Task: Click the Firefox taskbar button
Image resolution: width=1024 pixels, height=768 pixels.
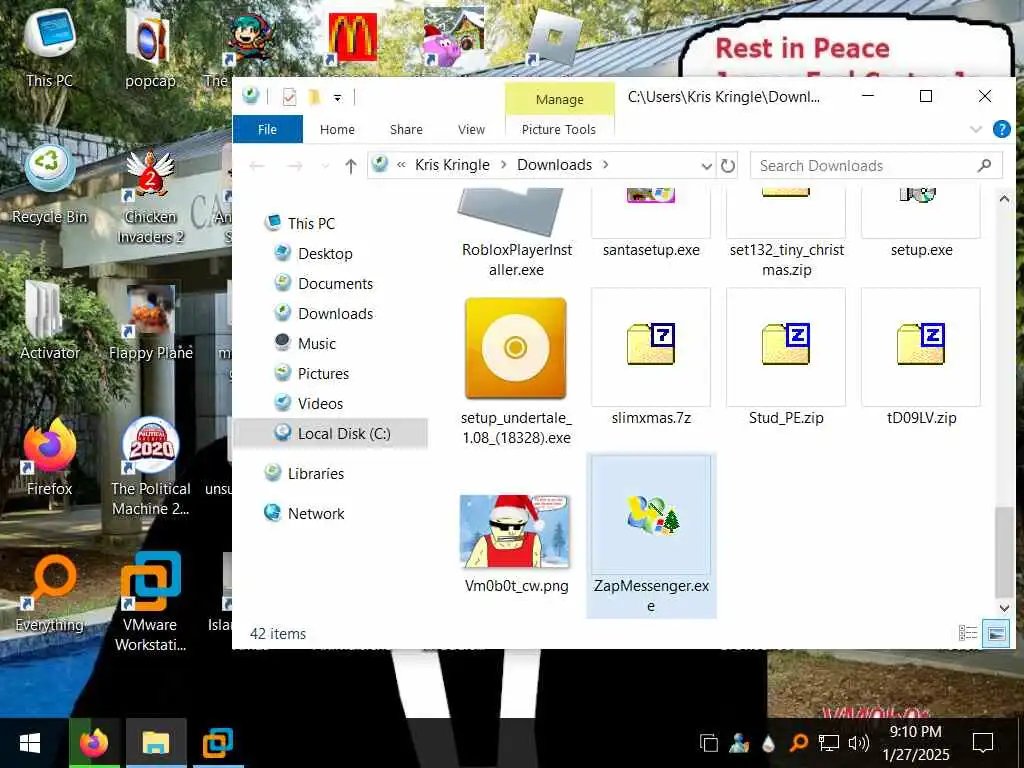Action: pos(94,743)
